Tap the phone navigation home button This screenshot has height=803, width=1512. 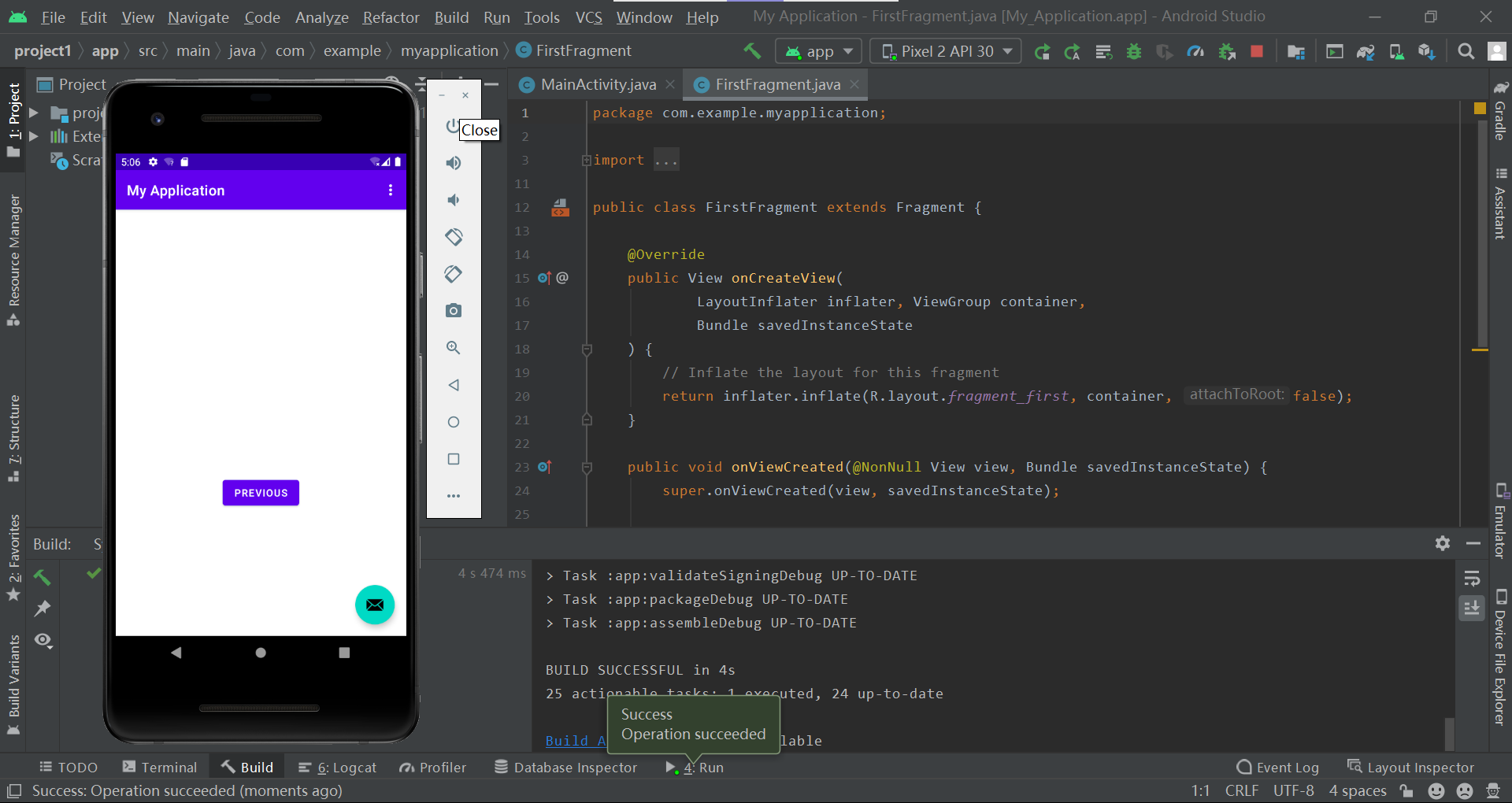click(x=261, y=653)
